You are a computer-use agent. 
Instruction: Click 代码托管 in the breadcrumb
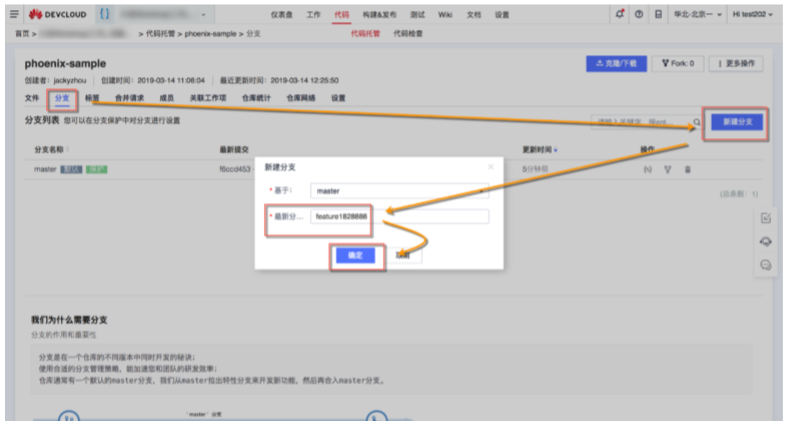[x=160, y=34]
